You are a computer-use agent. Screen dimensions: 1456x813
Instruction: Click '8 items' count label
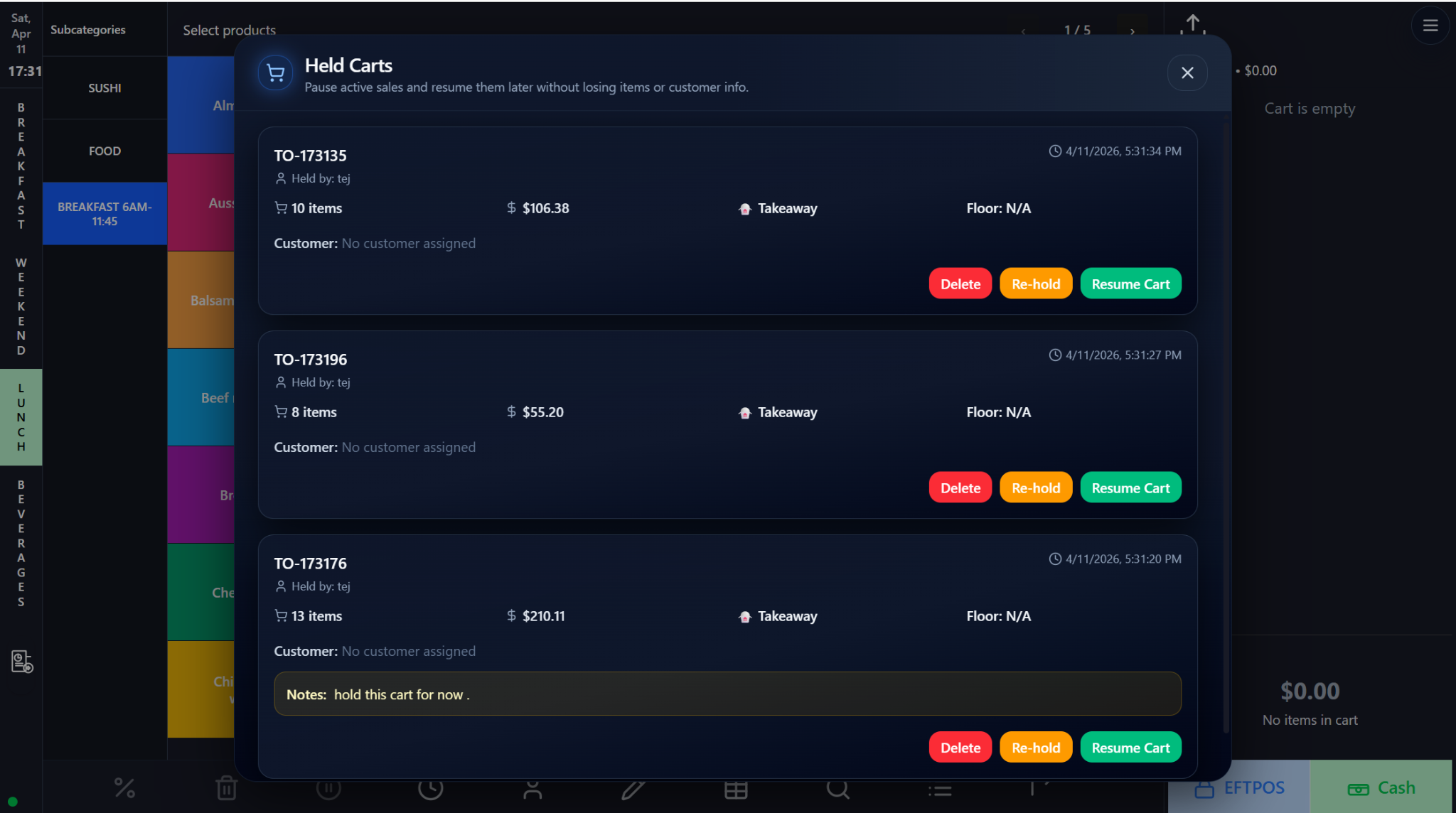(314, 412)
